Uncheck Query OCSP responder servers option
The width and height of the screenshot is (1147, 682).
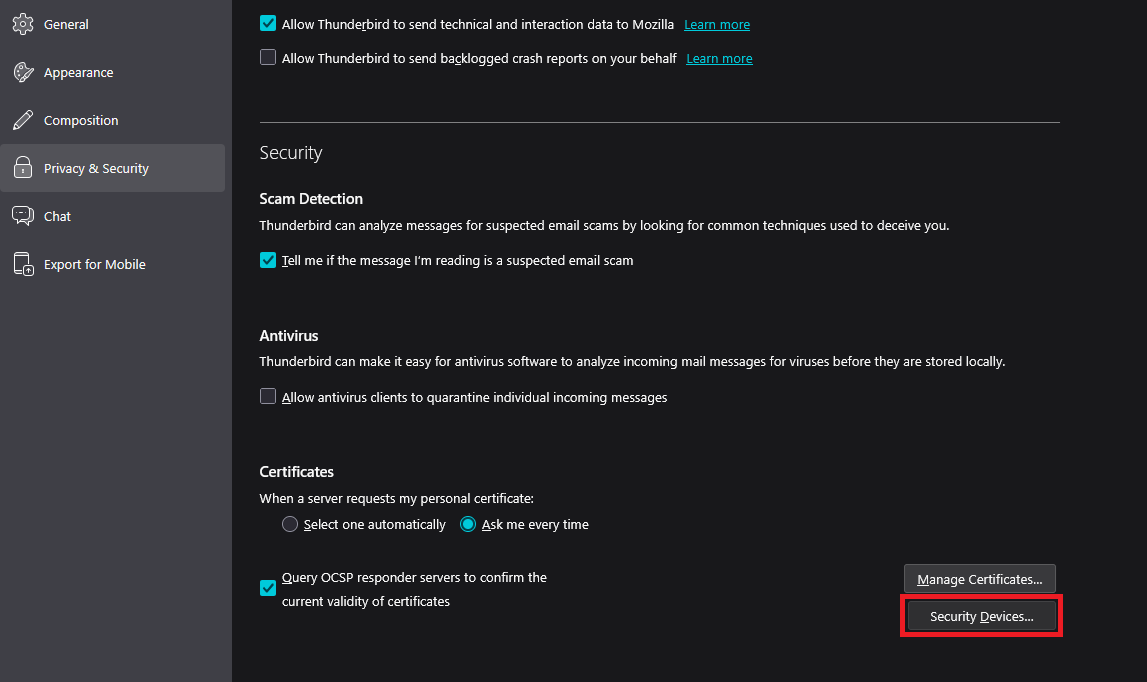268,588
